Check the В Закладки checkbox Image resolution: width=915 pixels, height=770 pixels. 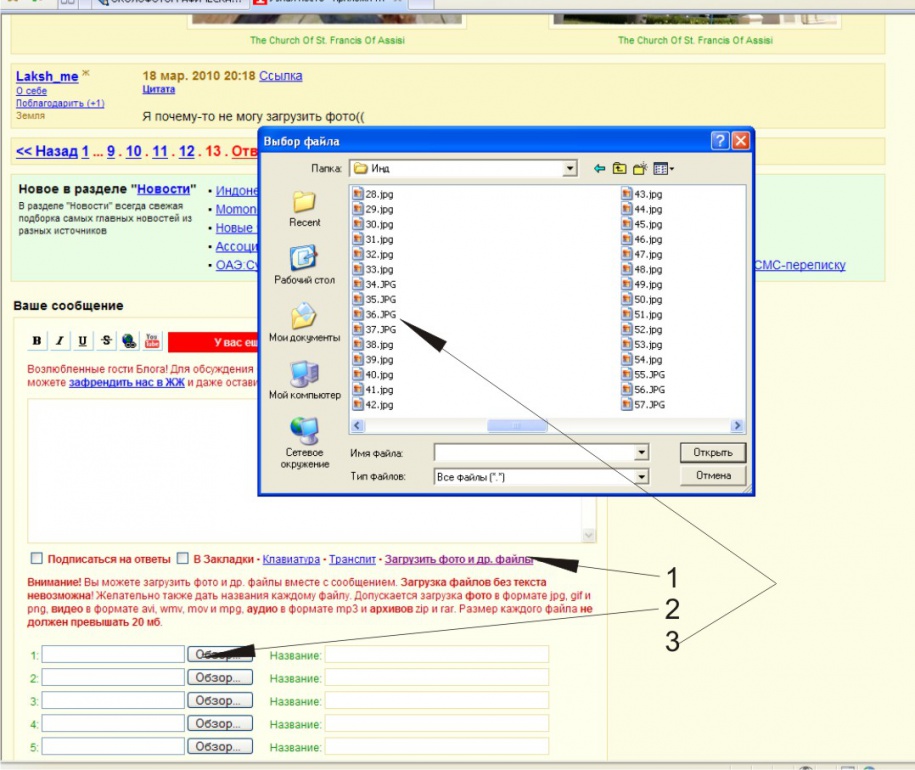pyautogui.click(x=183, y=559)
